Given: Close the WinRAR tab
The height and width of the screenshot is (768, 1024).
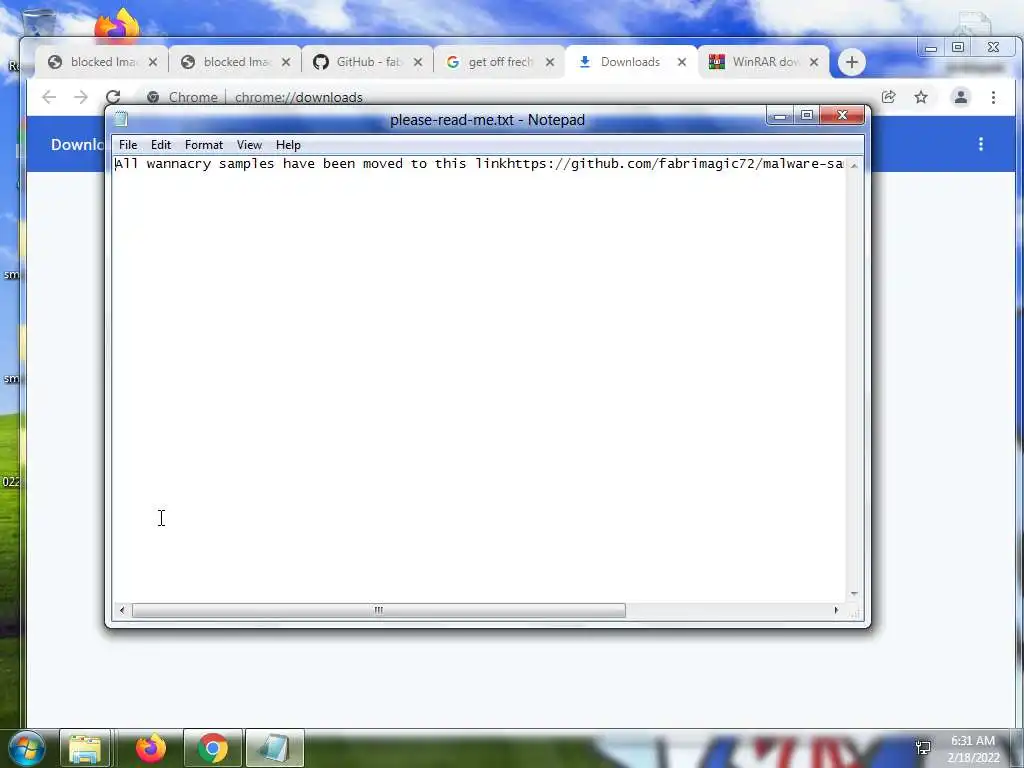Looking at the screenshot, I should [x=814, y=62].
